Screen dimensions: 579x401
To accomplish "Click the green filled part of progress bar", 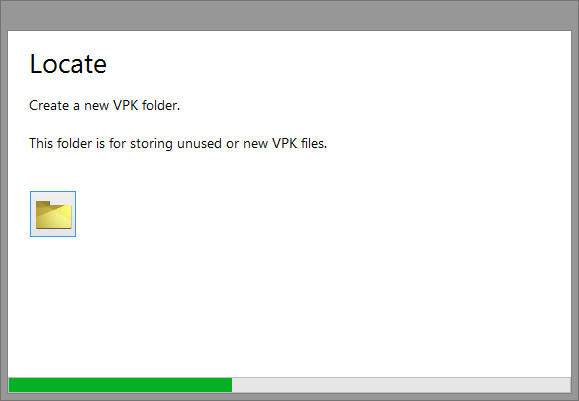I will click(x=120, y=385).
